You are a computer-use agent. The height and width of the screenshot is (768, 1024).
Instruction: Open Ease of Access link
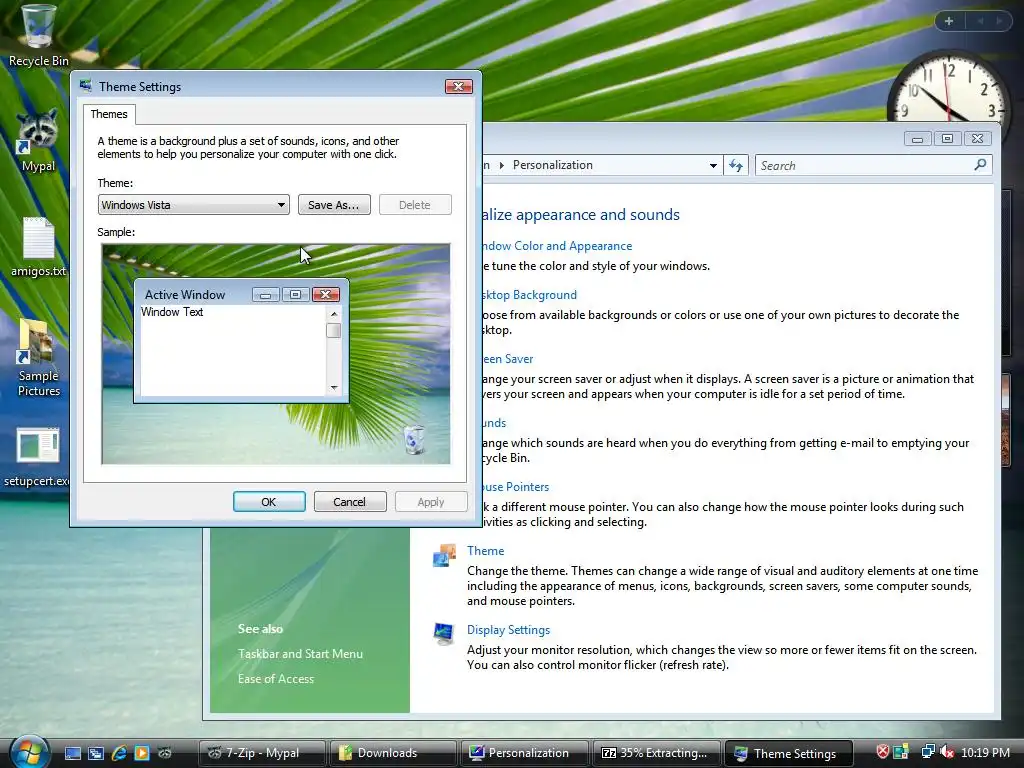tap(276, 679)
